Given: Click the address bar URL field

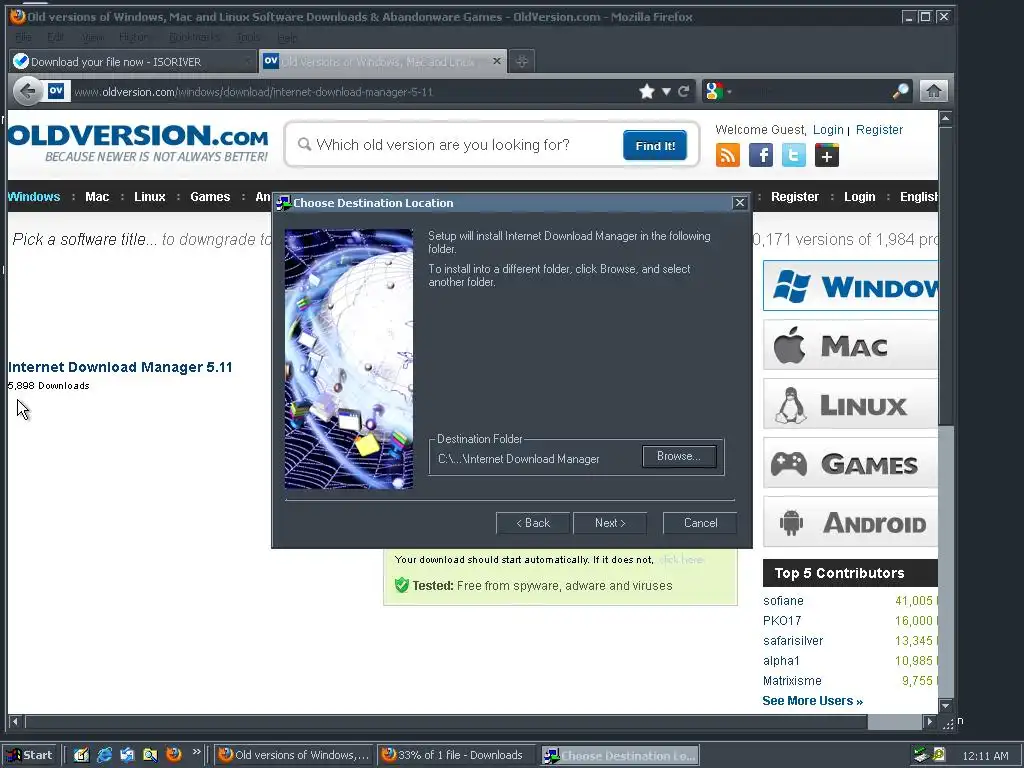Looking at the screenshot, I should 353,91.
